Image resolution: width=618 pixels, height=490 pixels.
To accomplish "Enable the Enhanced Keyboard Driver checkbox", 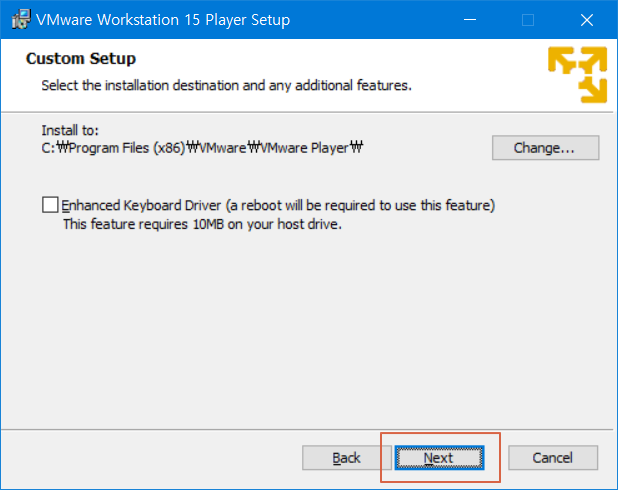I will coord(50,205).
